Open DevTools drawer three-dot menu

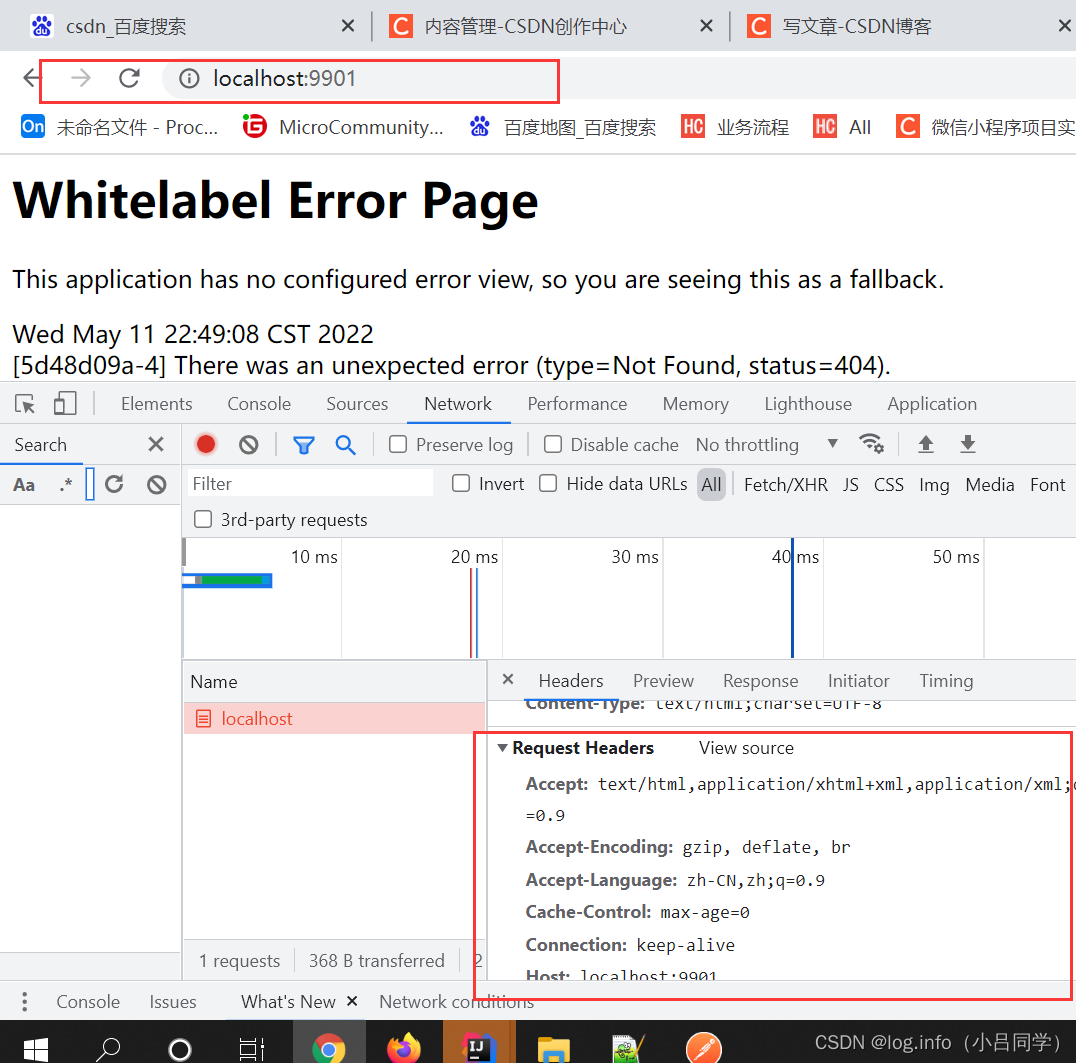(25, 1002)
